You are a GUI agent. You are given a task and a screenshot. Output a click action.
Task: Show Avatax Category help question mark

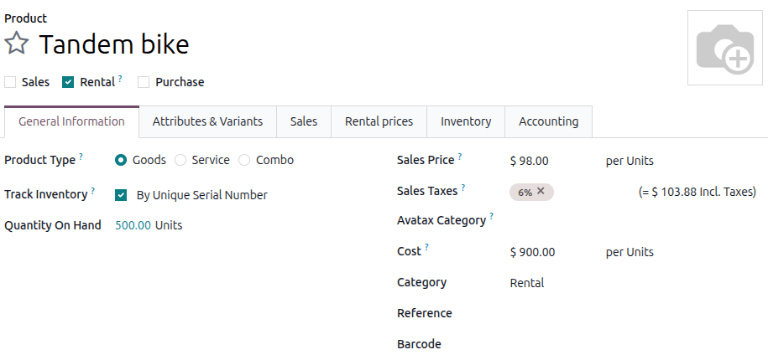click(x=491, y=216)
